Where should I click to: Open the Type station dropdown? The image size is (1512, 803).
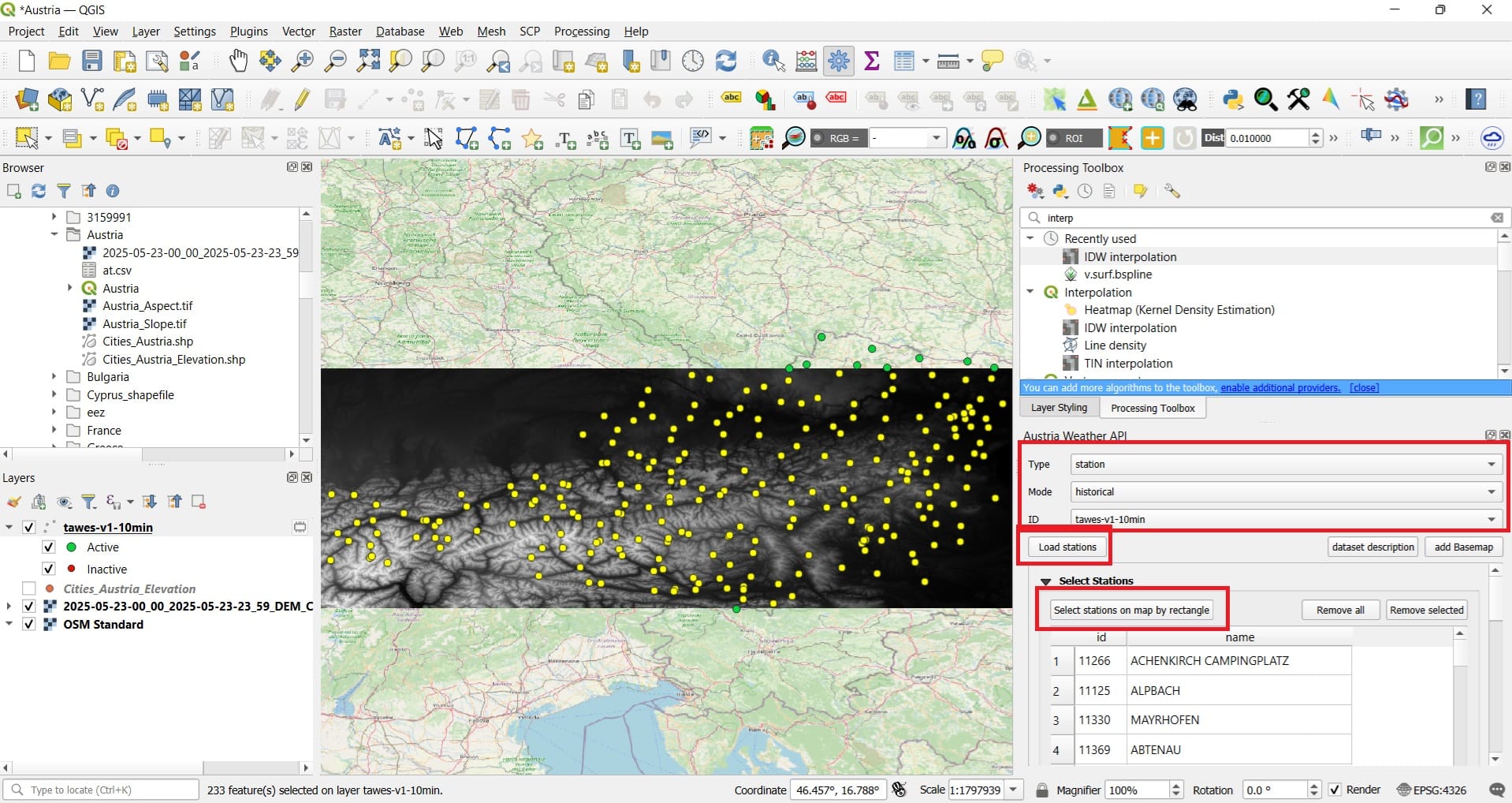[1285, 465]
